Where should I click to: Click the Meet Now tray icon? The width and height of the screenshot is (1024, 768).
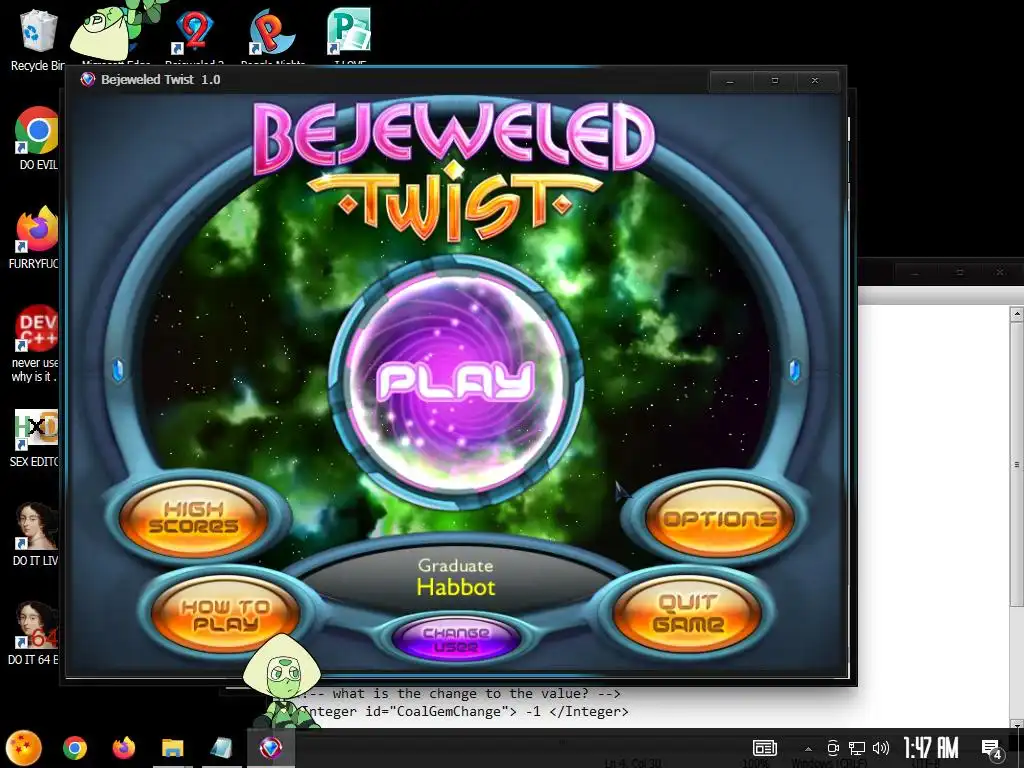pyautogui.click(x=833, y=748)
